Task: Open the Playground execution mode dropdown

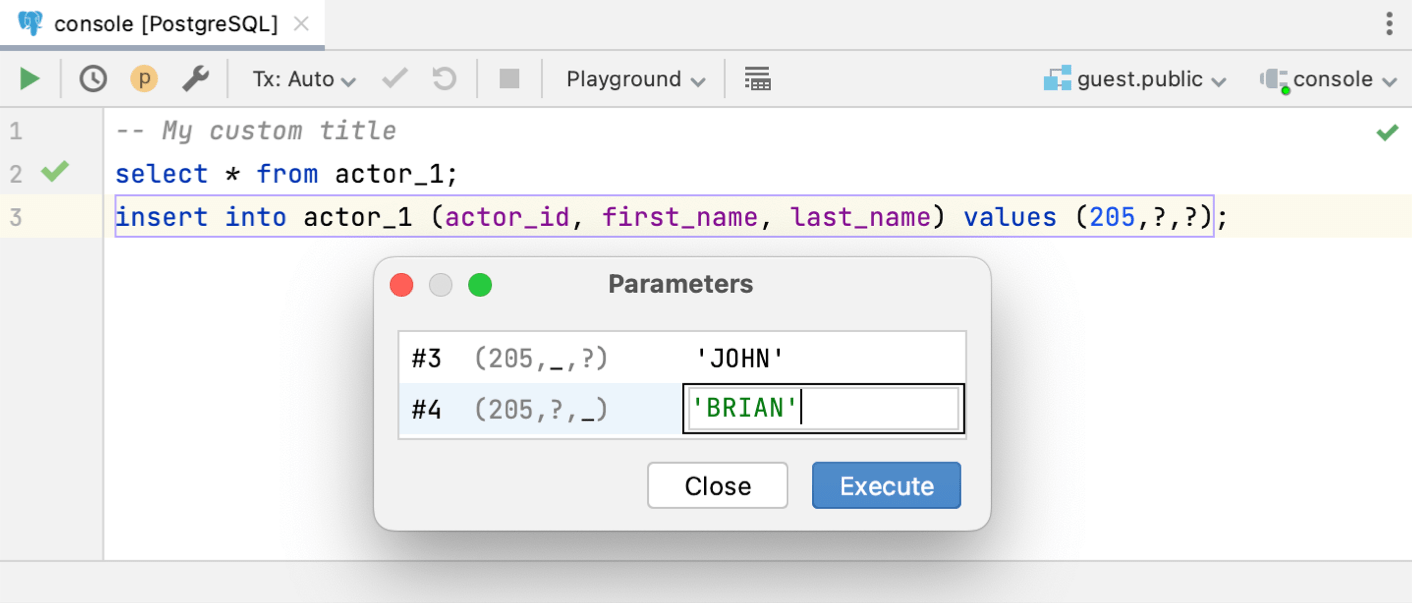Action: point(632,78)
